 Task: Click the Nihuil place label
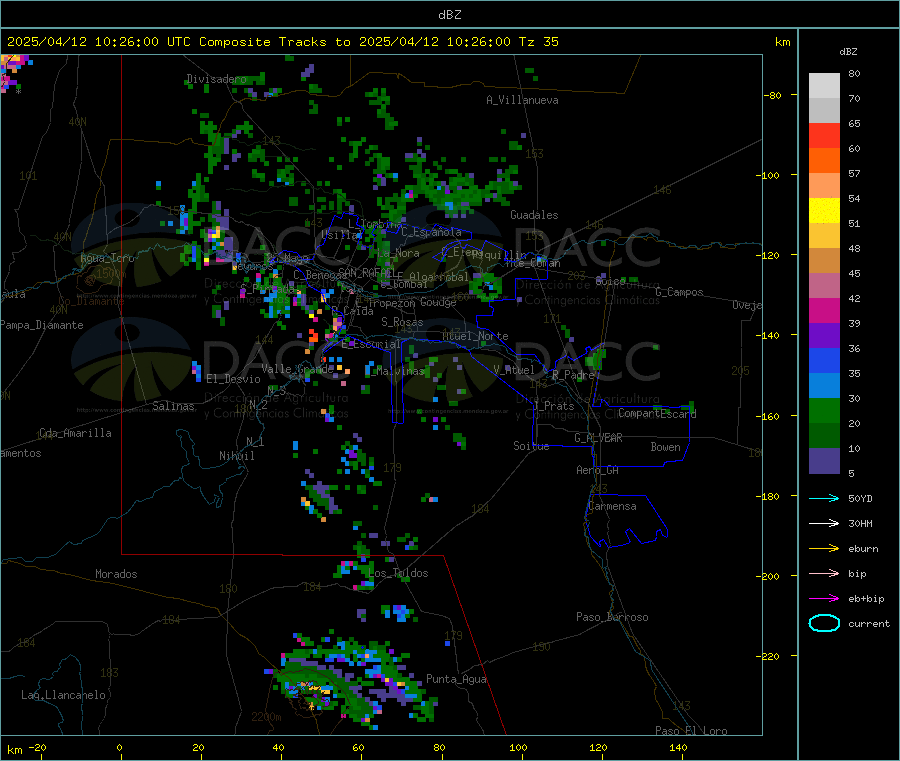[236, 456]
